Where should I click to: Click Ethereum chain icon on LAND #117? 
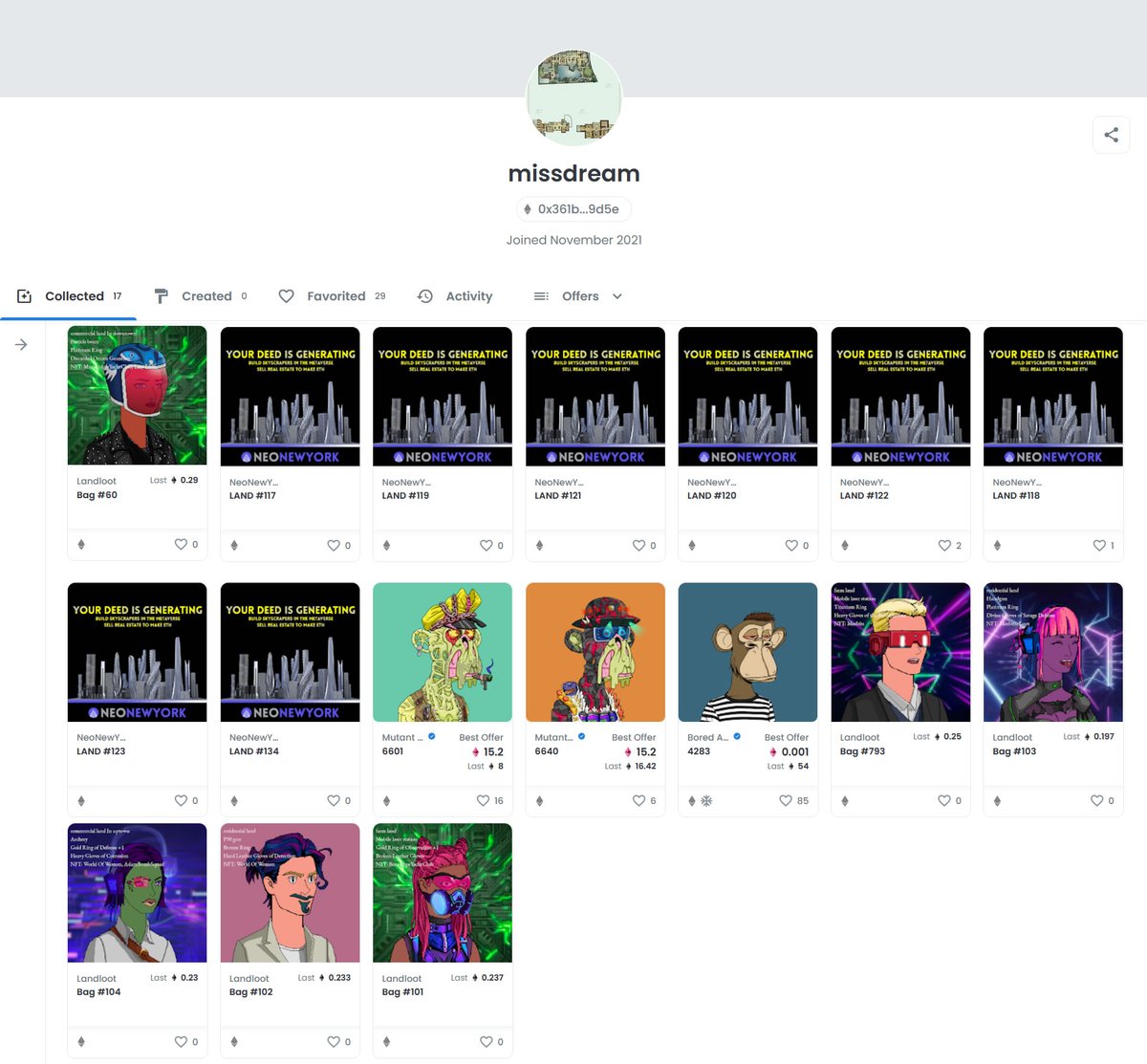[234, 546]
